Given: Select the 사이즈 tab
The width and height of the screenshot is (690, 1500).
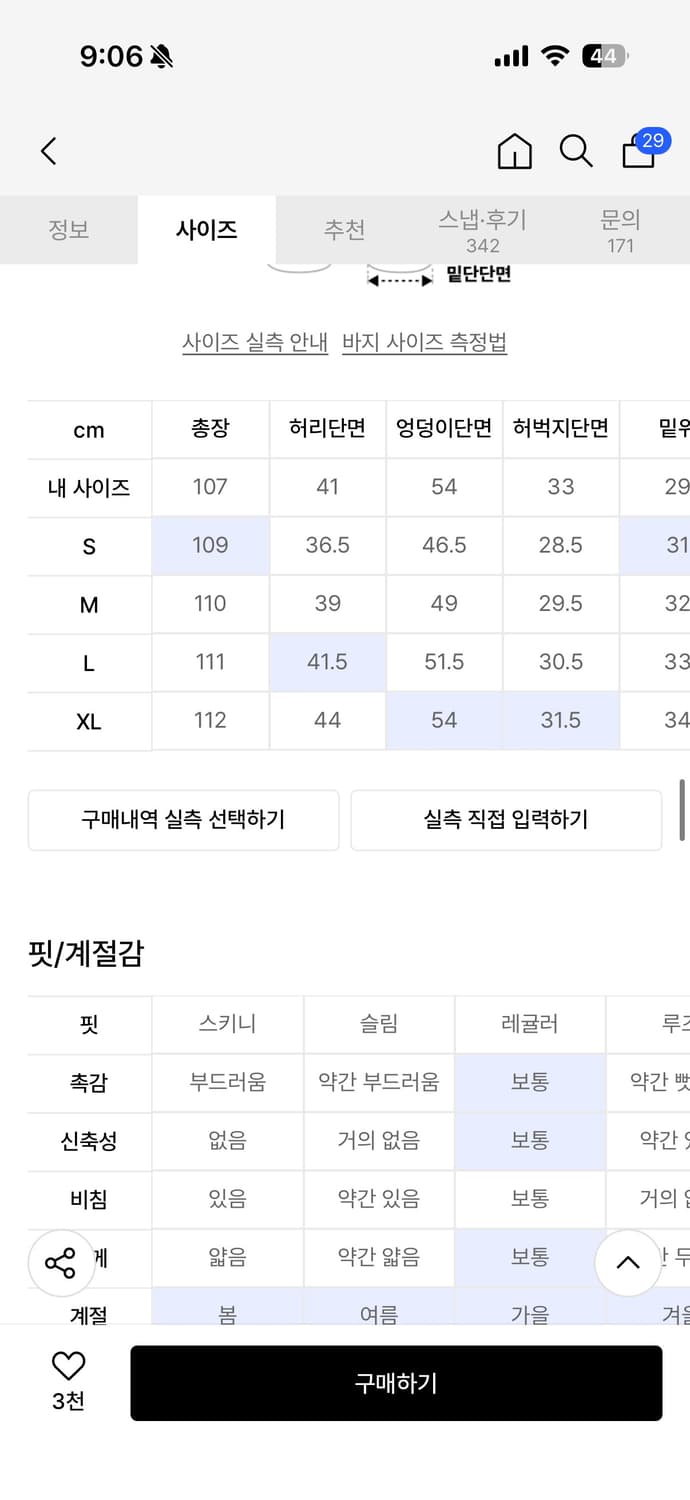Looking at the screenshot, I should click(x=206, y=230).
